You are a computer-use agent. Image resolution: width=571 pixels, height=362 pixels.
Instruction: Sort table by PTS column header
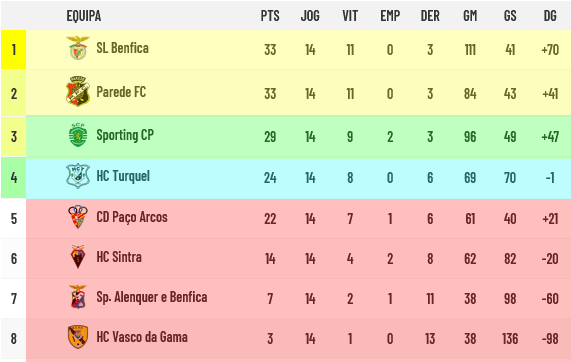point(270,16)
